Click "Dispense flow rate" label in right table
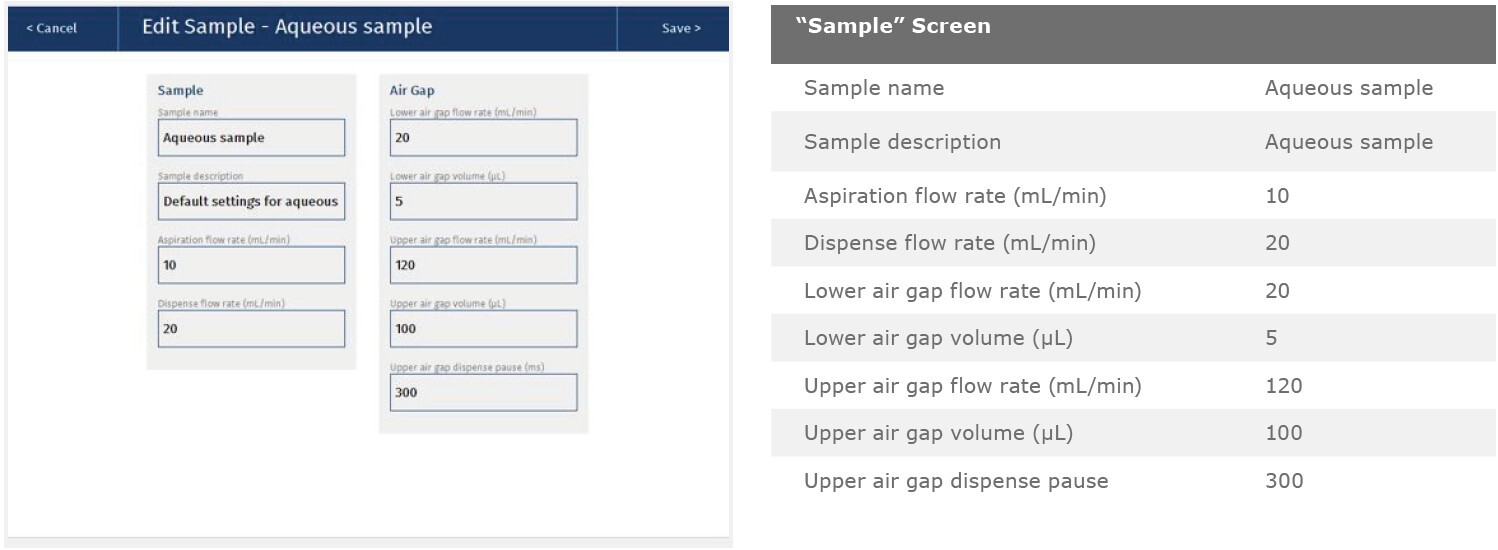Screen dimensions: 1498x550 (949, 243)
